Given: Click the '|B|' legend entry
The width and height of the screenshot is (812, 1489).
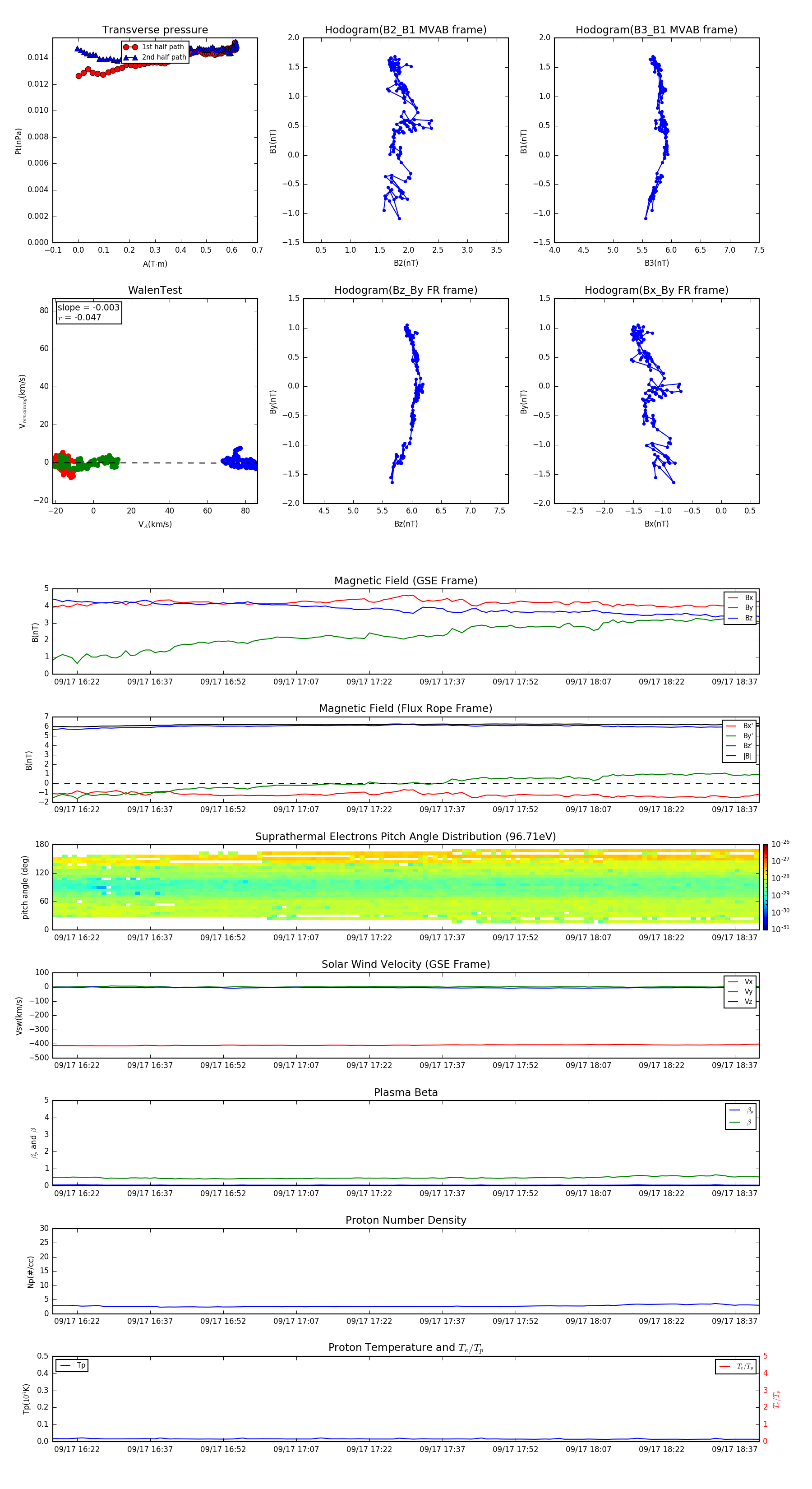Looking at the screenshot, I should (x=740, y=756).
